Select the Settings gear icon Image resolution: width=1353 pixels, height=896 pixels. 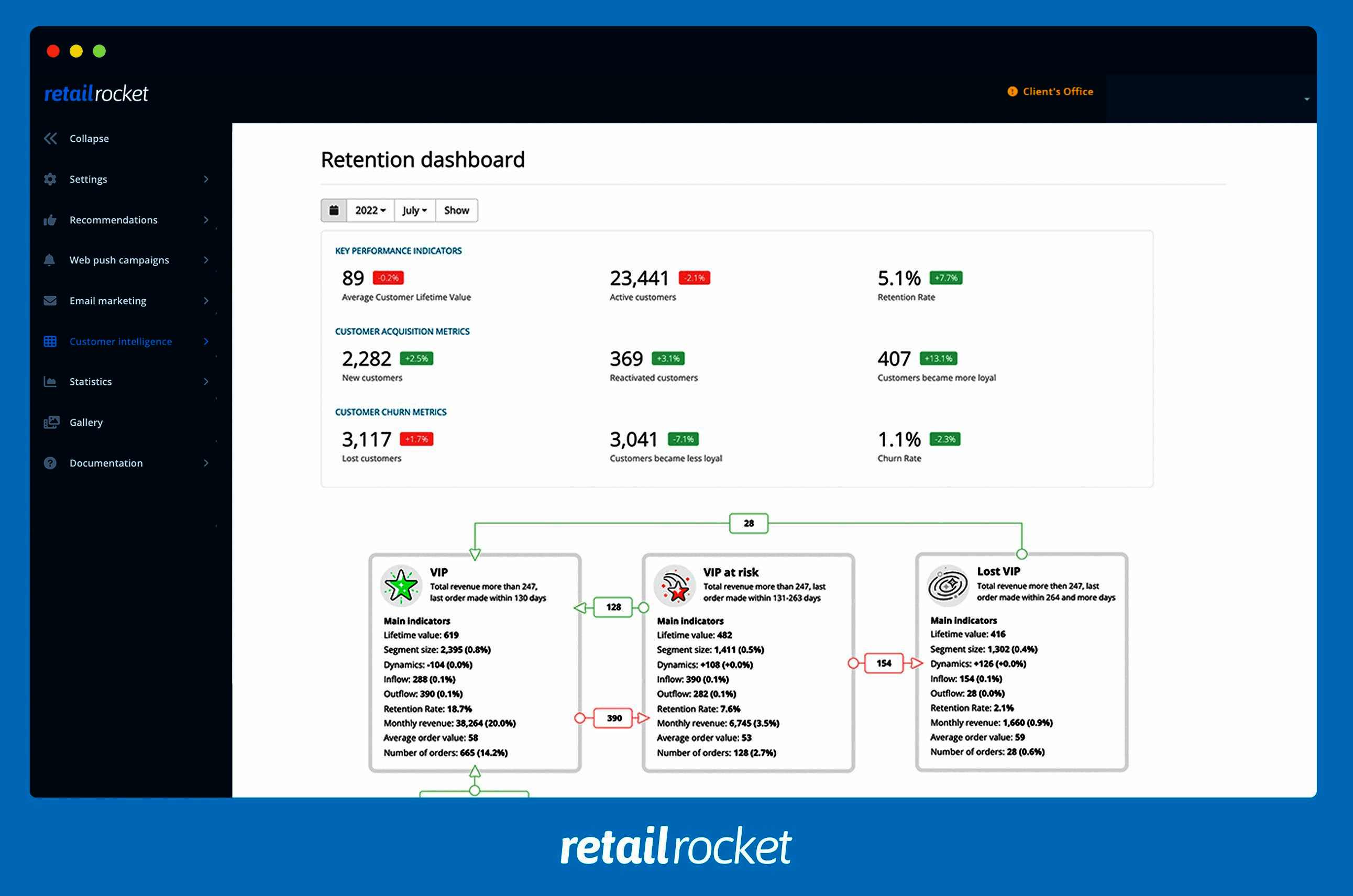[x=50, y=179]
